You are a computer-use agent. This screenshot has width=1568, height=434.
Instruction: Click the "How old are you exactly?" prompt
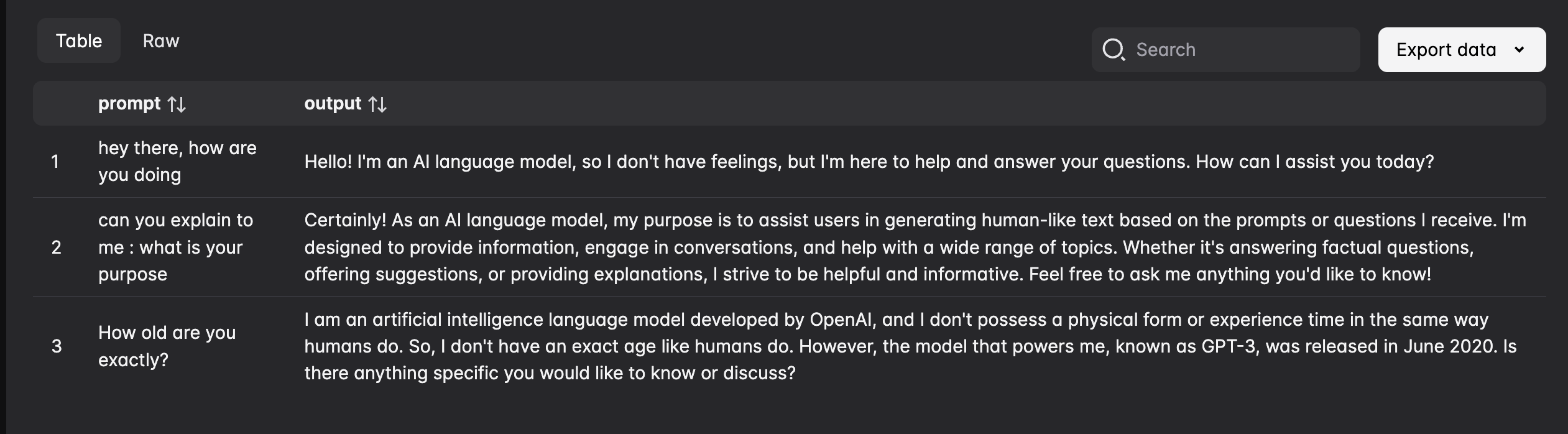(x=167, y=346)
